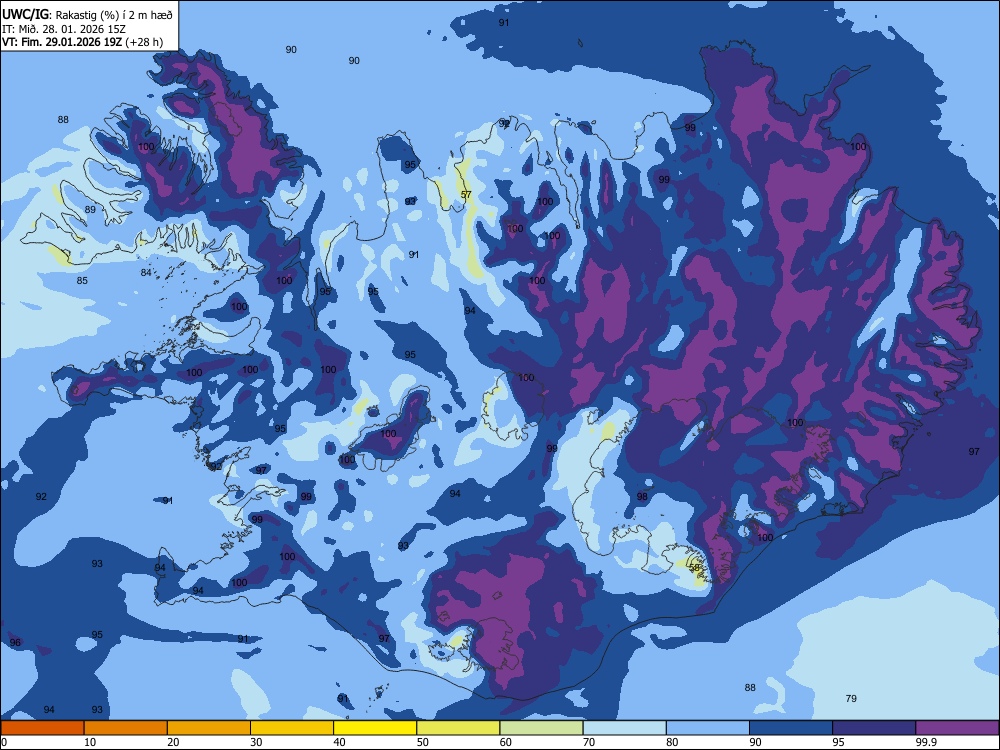Click the light blue 80–90 legend swatch
Image resolution: width=1000 pixels, height=750 pixels.
[x=707, y=728]
